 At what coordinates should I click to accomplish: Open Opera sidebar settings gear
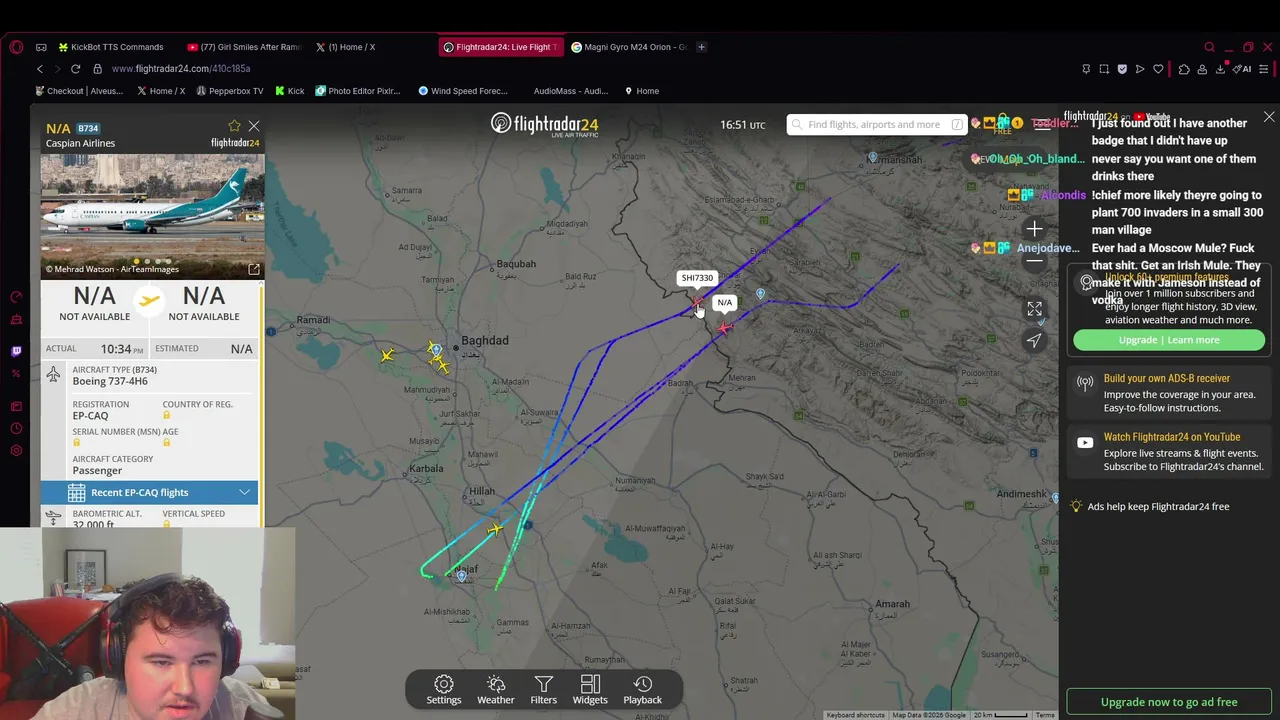16,451
